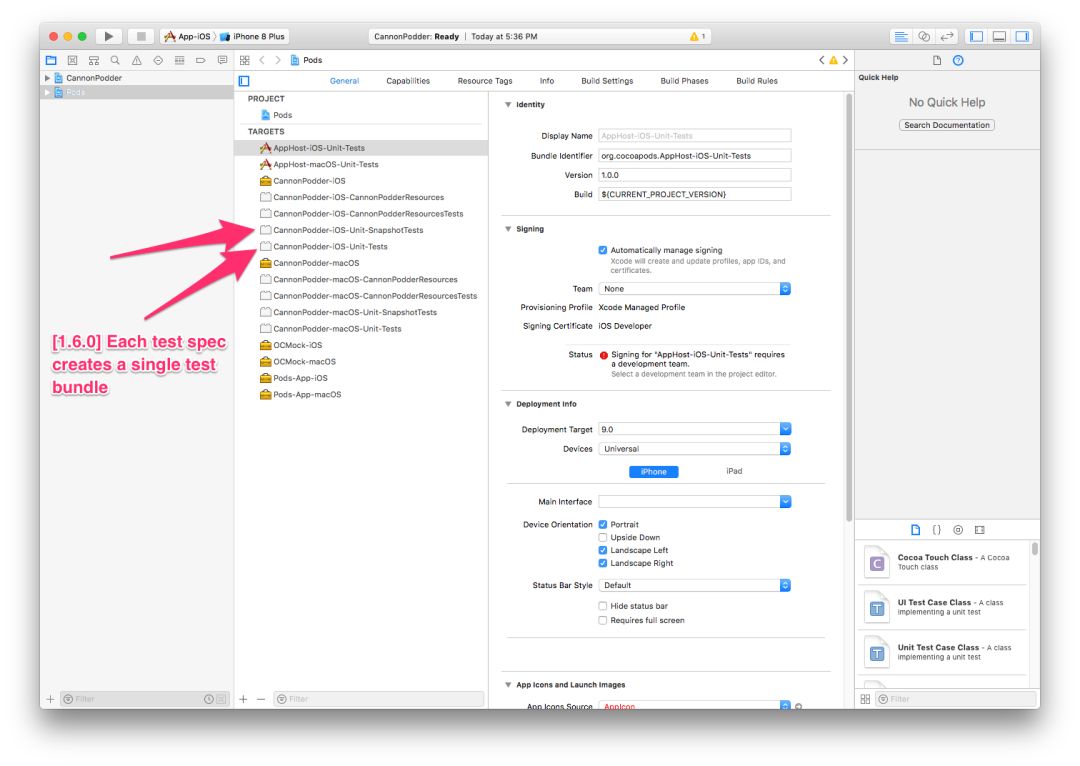Click the warning indicator in activity bar
Image resolution: width=1080 pixels, height=766 pixels.
click(698, 37)
